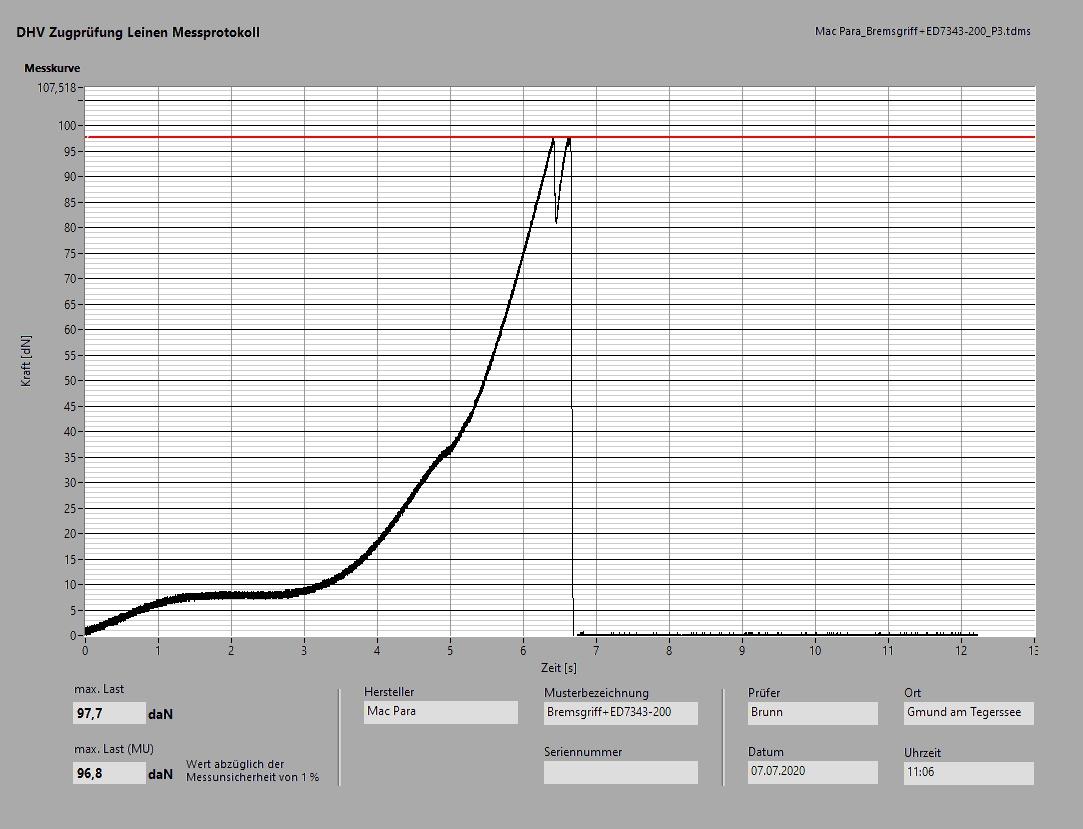Screen dimensions: 1083x829
Task: Click the Zeit [s] axis label
Action: tap(559, 668)
